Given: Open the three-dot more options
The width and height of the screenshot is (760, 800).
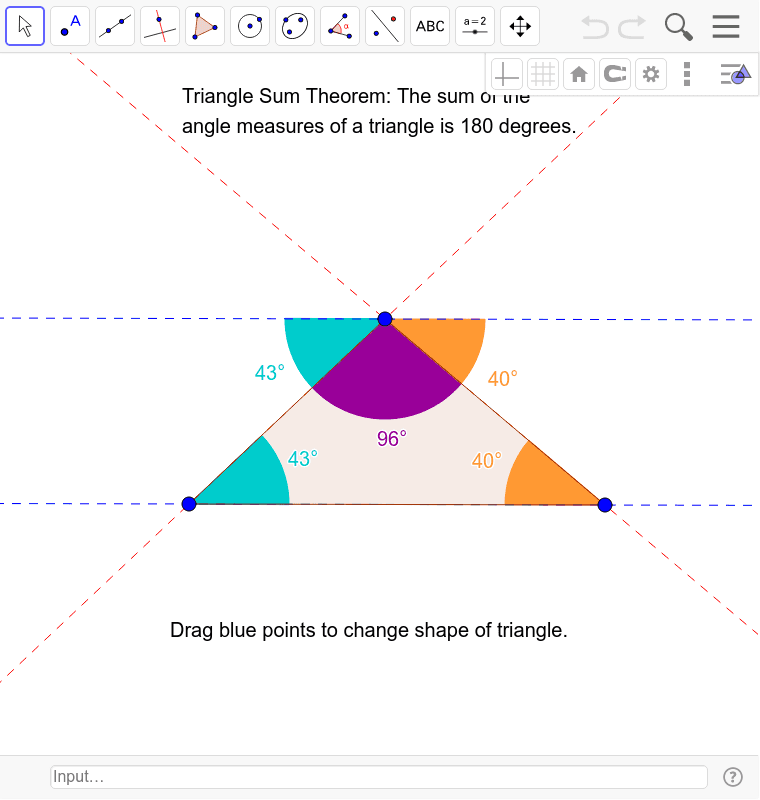Looking at the screenshot, I should point(687,74).
